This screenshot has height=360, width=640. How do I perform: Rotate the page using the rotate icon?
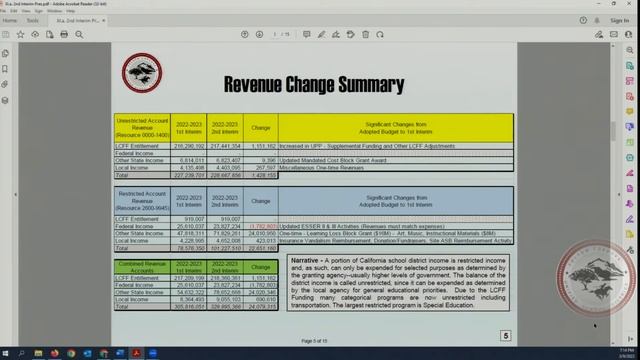tap(380, 35)
